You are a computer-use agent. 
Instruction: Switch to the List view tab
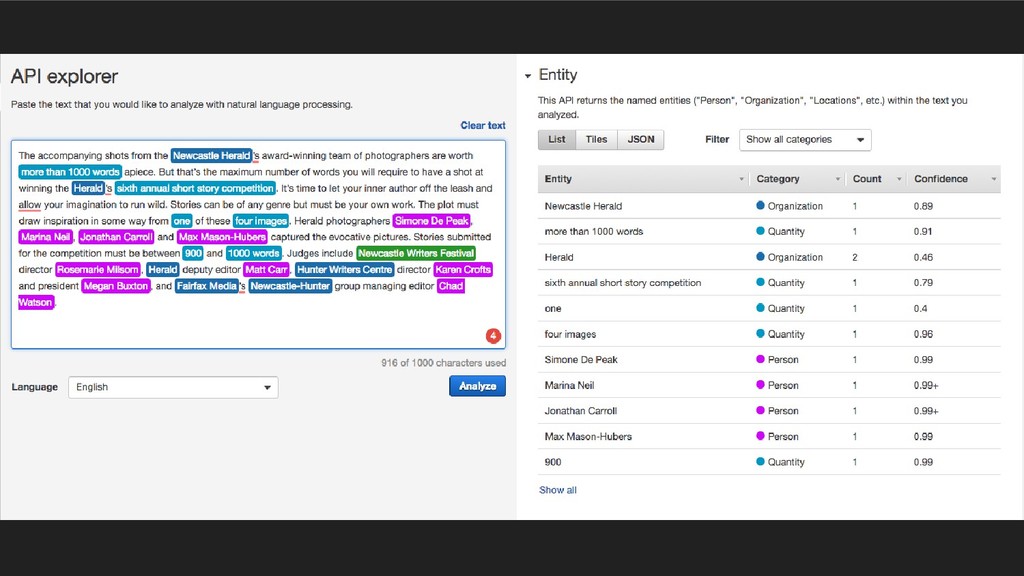pos(557,140)
